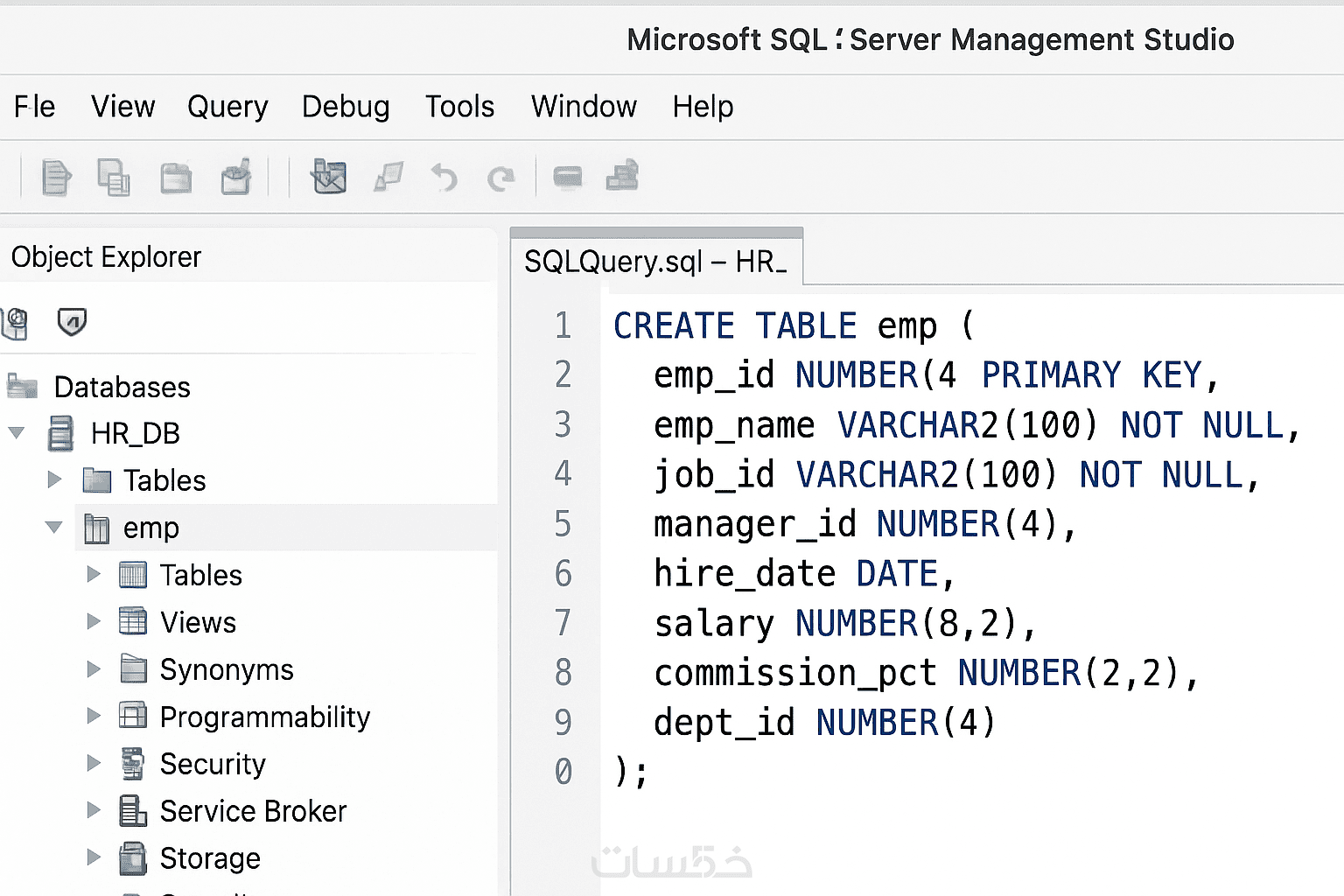Image resolution: width=1344 pixels, height=896 pixels.
Task: Select the Databases tree item
Action: tap(122, 387)
